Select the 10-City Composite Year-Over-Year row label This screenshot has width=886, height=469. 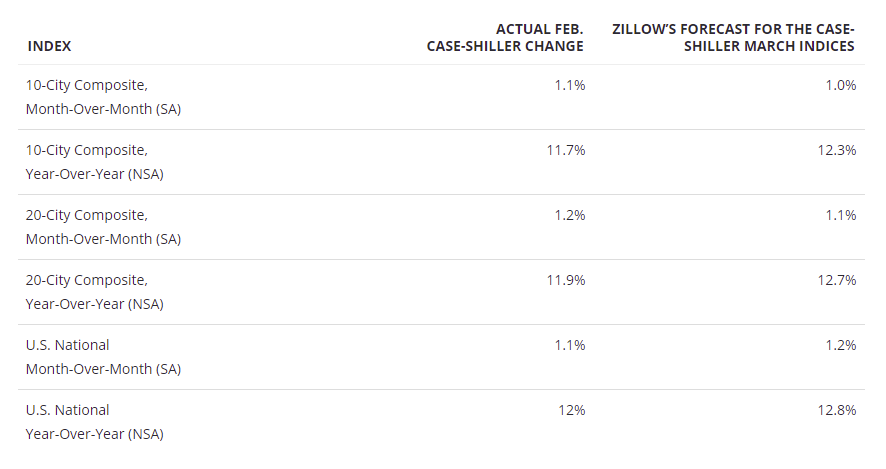click(95, 162)
